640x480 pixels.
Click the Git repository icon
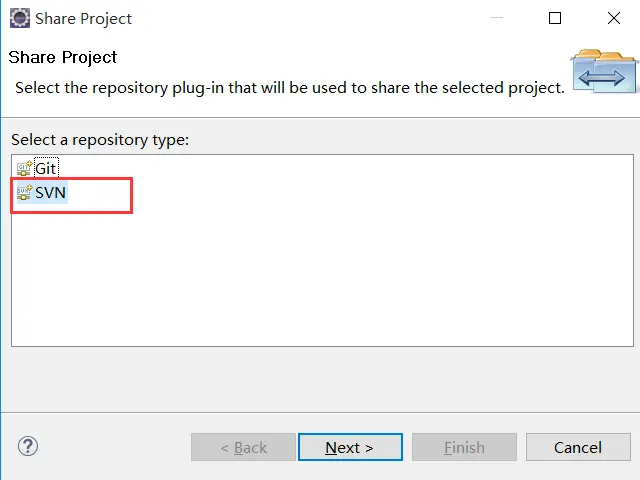[24, 168]
